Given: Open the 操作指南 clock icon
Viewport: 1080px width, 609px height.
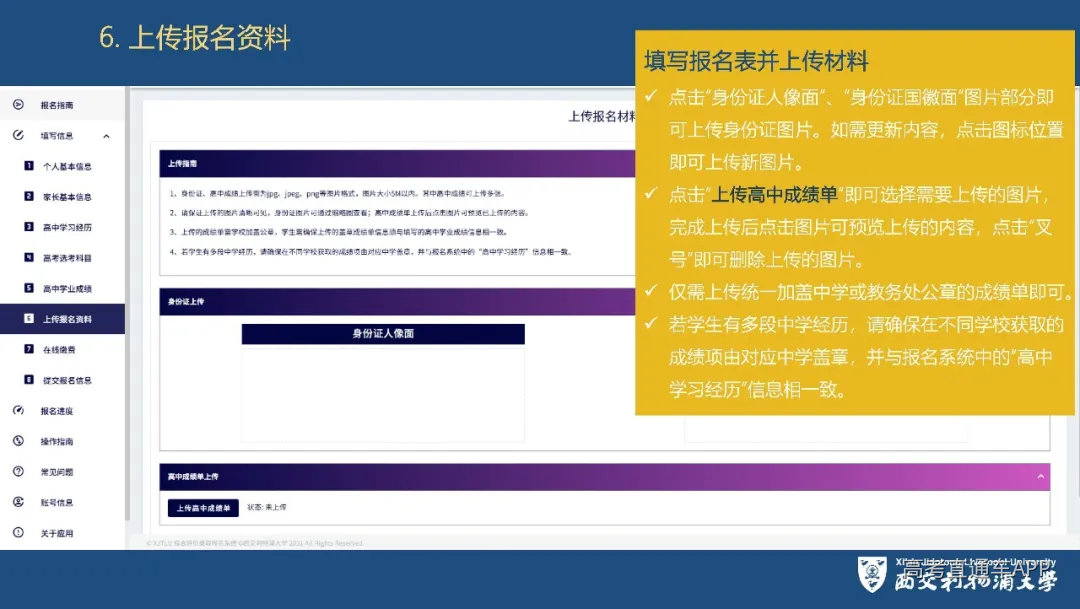Looking at the screenshot, I should (18, 440).
